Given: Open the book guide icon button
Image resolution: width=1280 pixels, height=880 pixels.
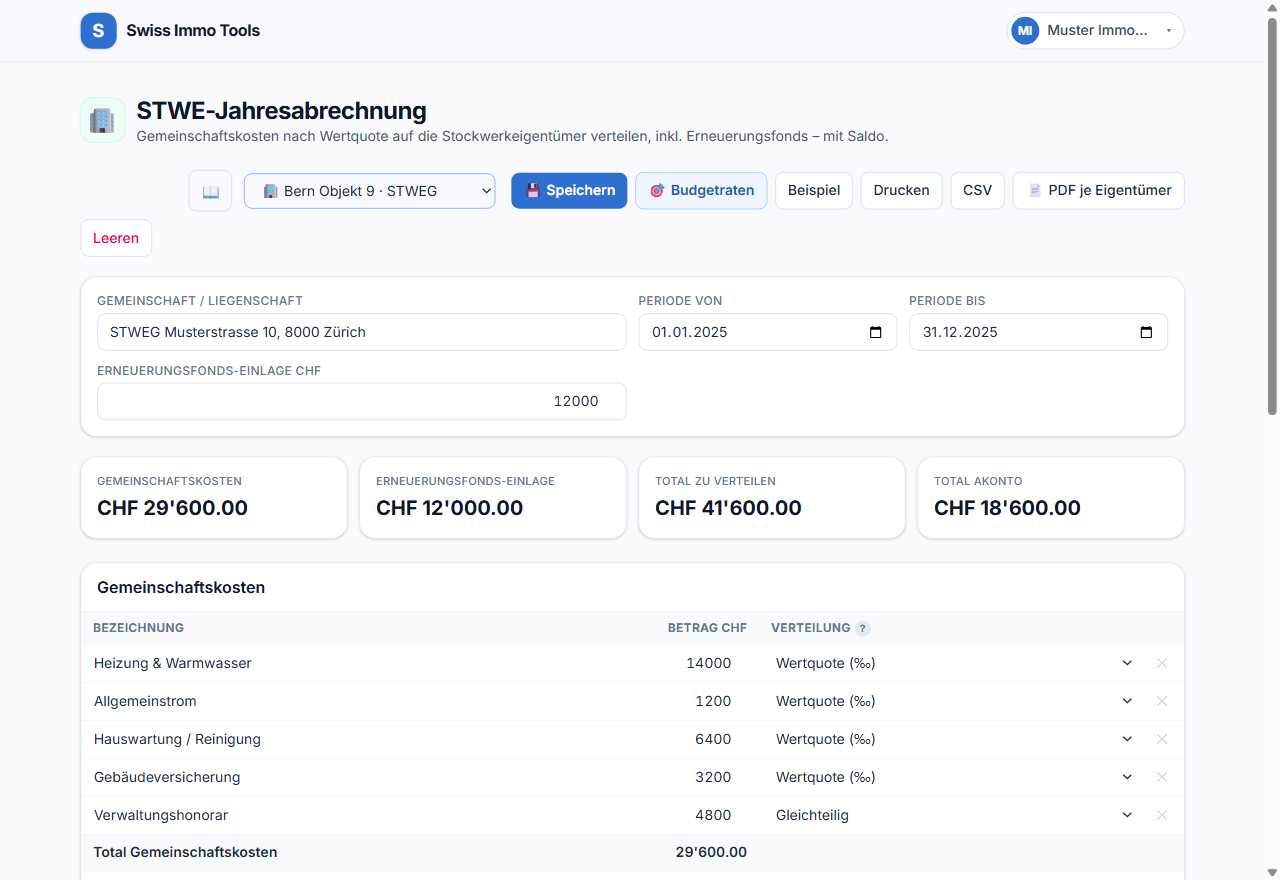Looking at the screenshot, I should pyautogui.click(x=210, y=191).
